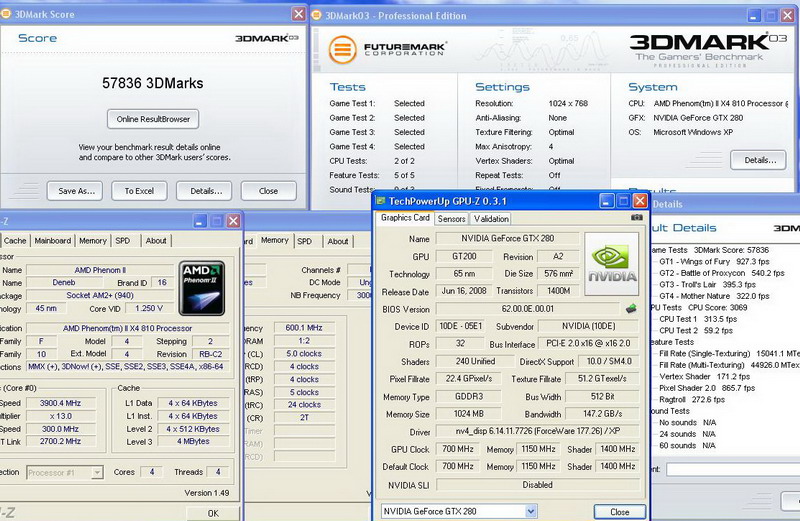Viewport: 800px width, 521px height.
Task: Click Save As in 3DMark Score window
Action: point(74,191)
